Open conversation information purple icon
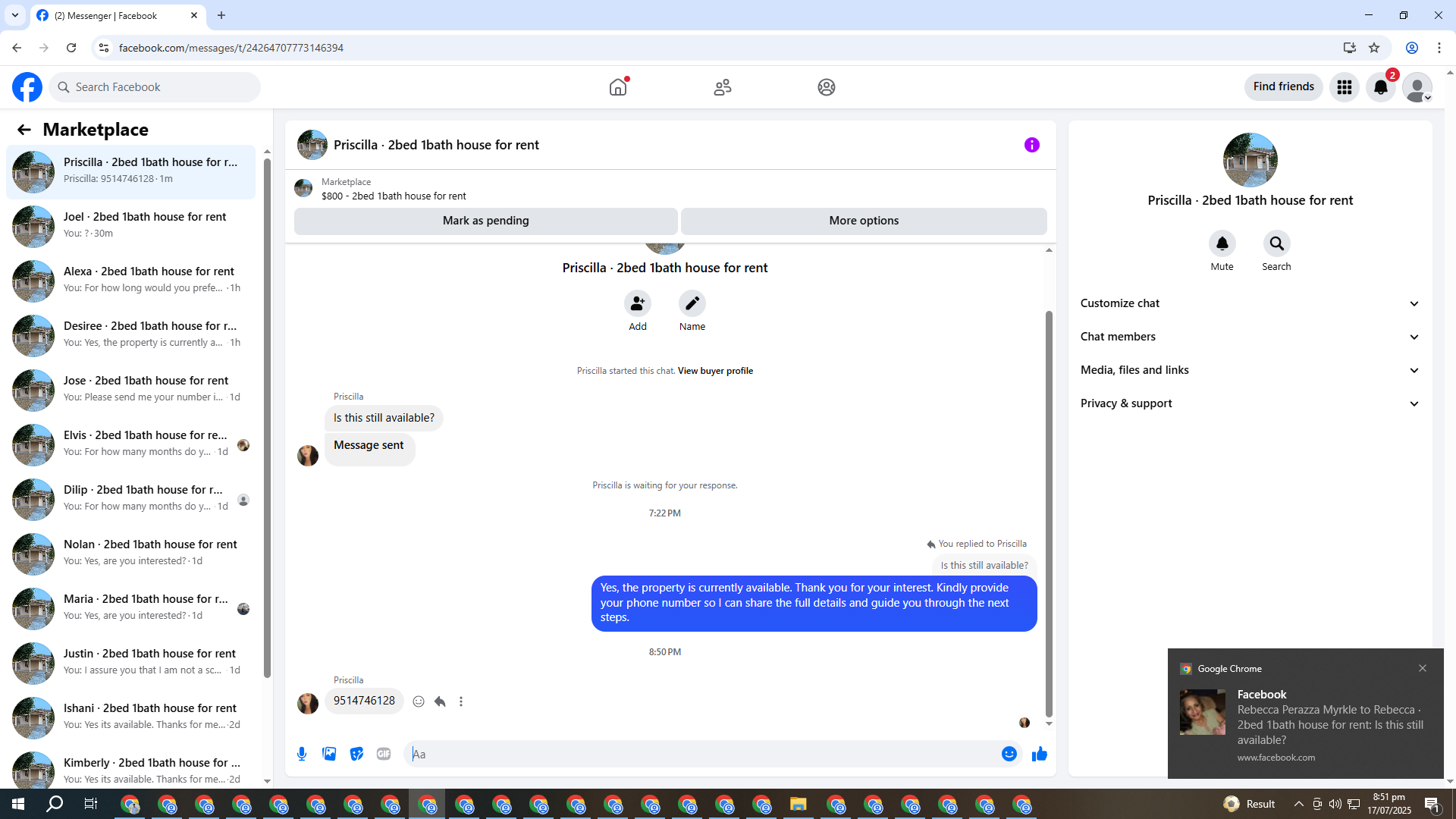Viewport: 1456px width, 819px height. pyautogui.click(x=1032, y=145)
